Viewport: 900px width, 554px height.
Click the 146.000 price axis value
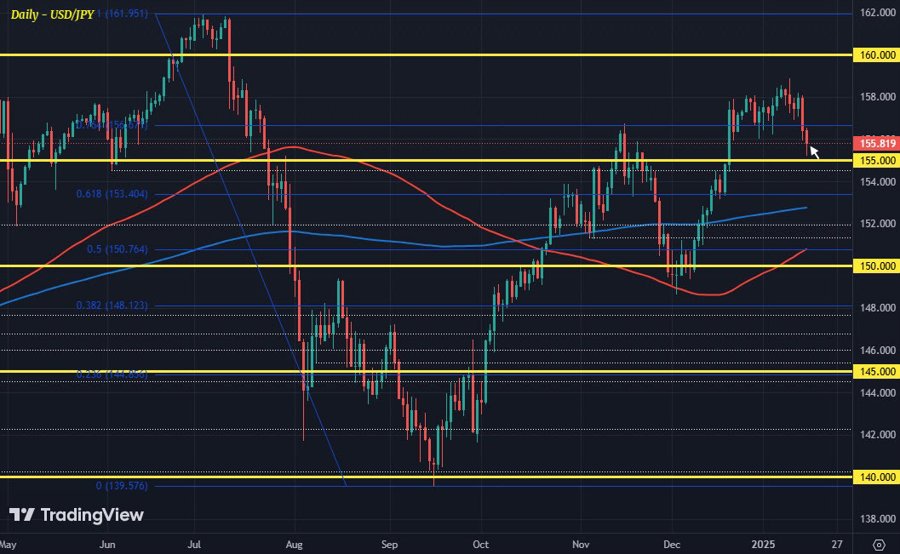coord(878,350)
